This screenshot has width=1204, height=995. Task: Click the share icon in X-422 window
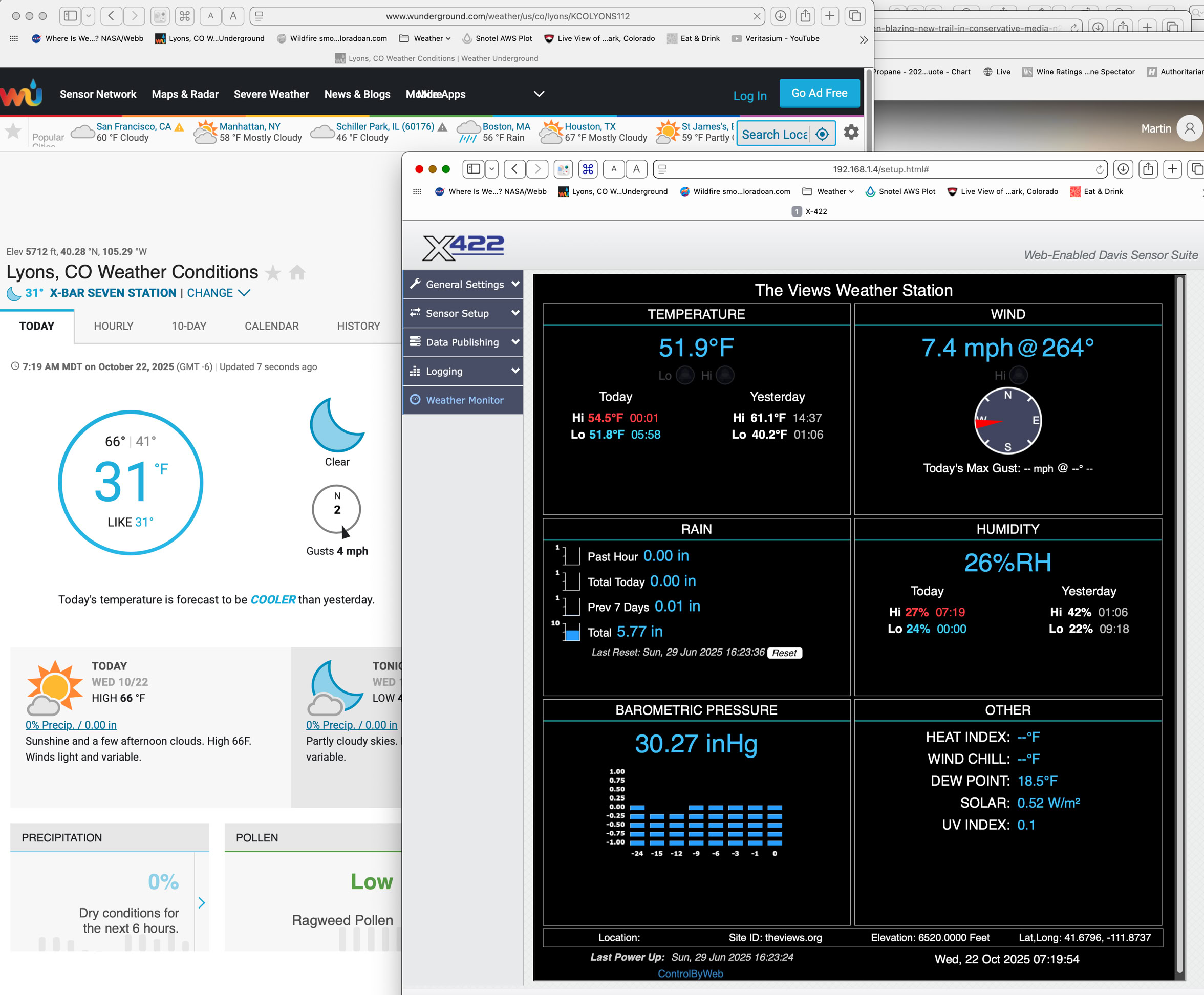pyautogui.click(x=1148, y=169)
